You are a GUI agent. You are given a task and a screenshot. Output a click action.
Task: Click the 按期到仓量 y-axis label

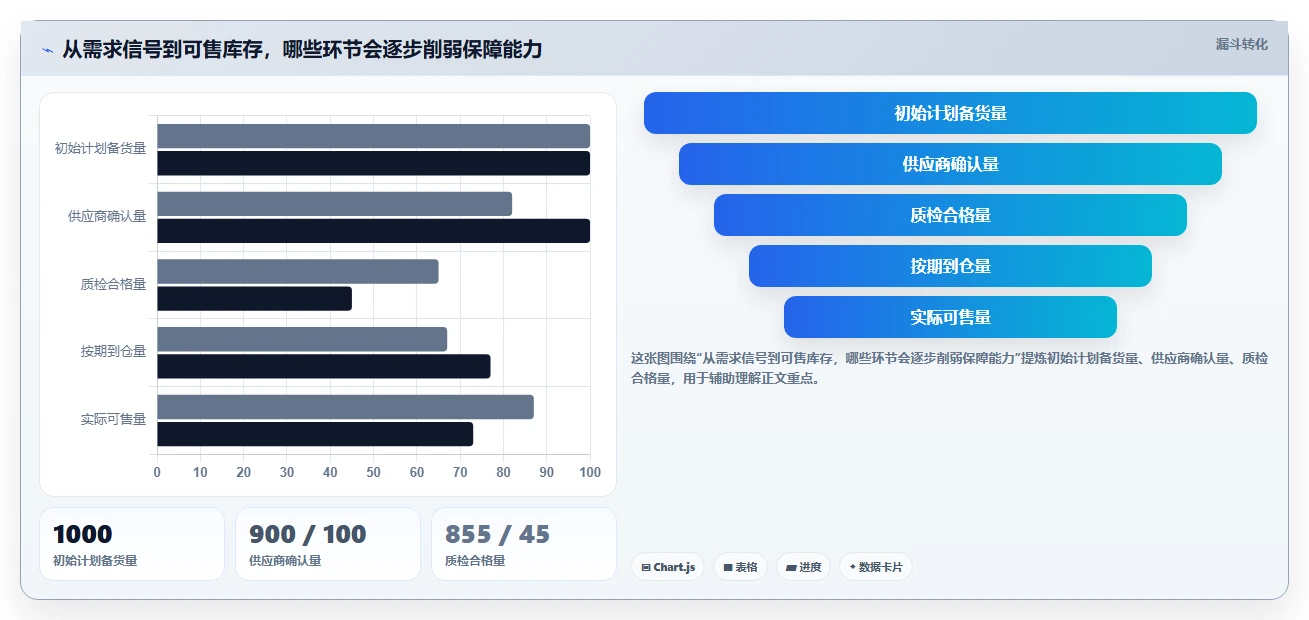pos(113,351)
